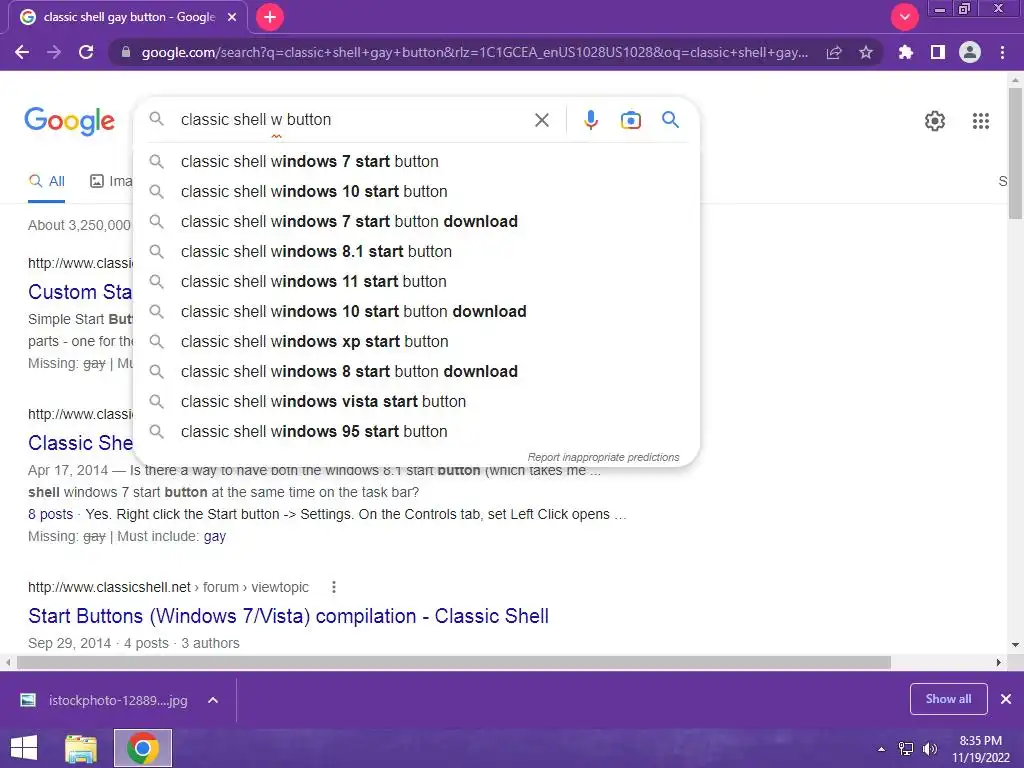The width and height of the screenshot is (1024, 768).
Task: Click 'Report inappropriate predictions' link
Action: 603,457
